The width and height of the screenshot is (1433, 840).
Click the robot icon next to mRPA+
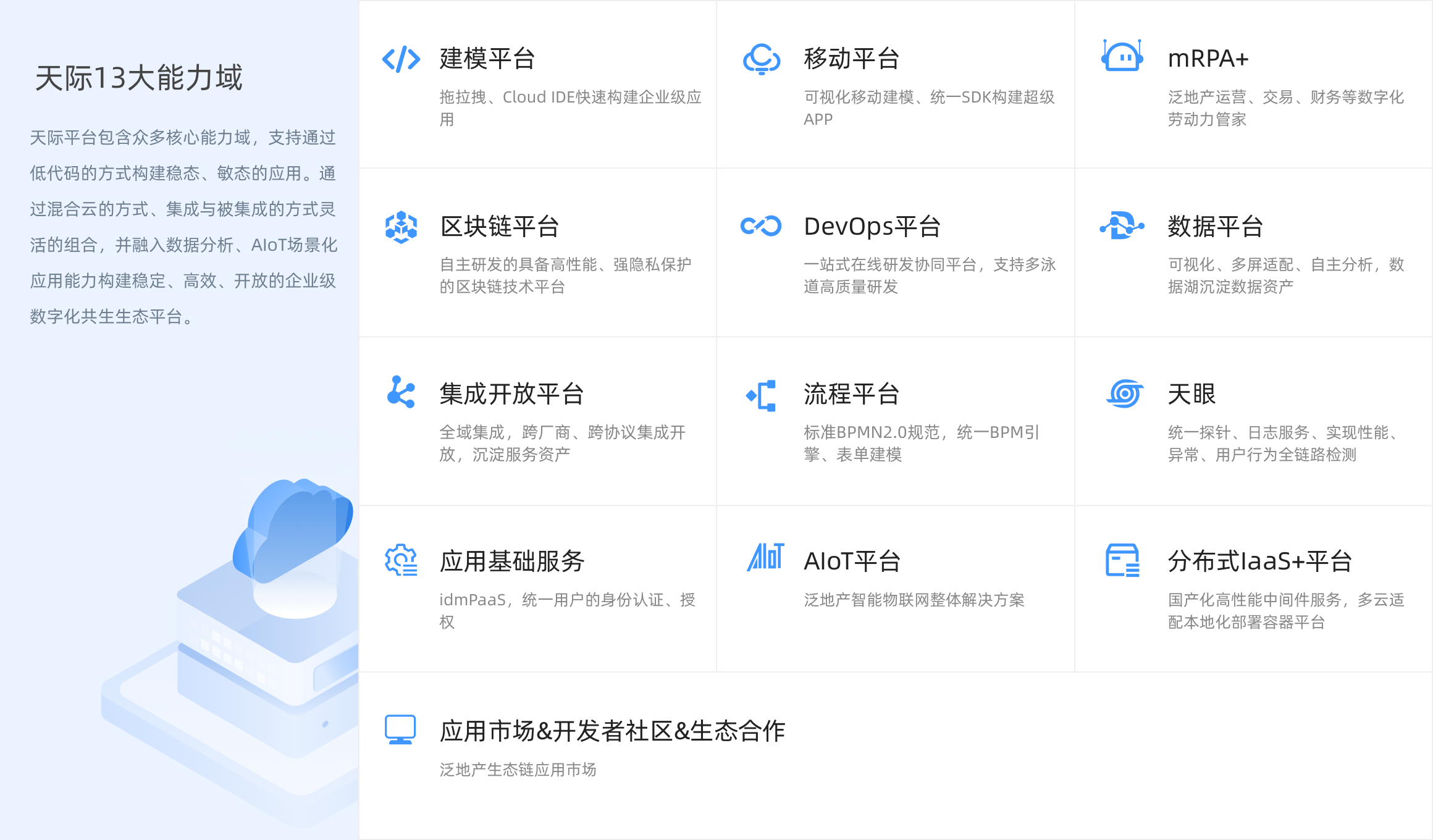pyautogui.click(x=1122, y=56)
